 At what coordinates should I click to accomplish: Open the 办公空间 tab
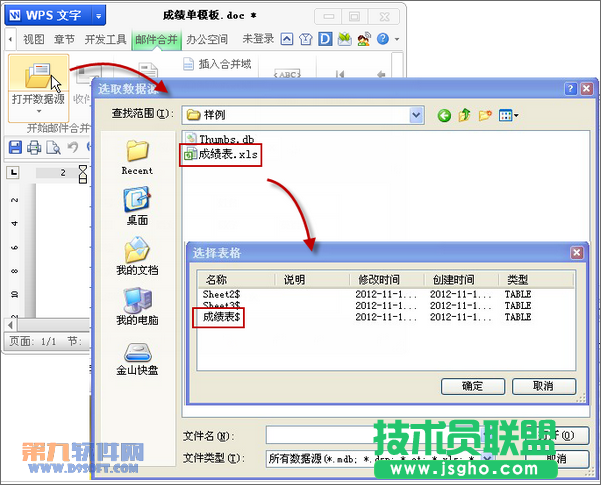pos(207,39)
